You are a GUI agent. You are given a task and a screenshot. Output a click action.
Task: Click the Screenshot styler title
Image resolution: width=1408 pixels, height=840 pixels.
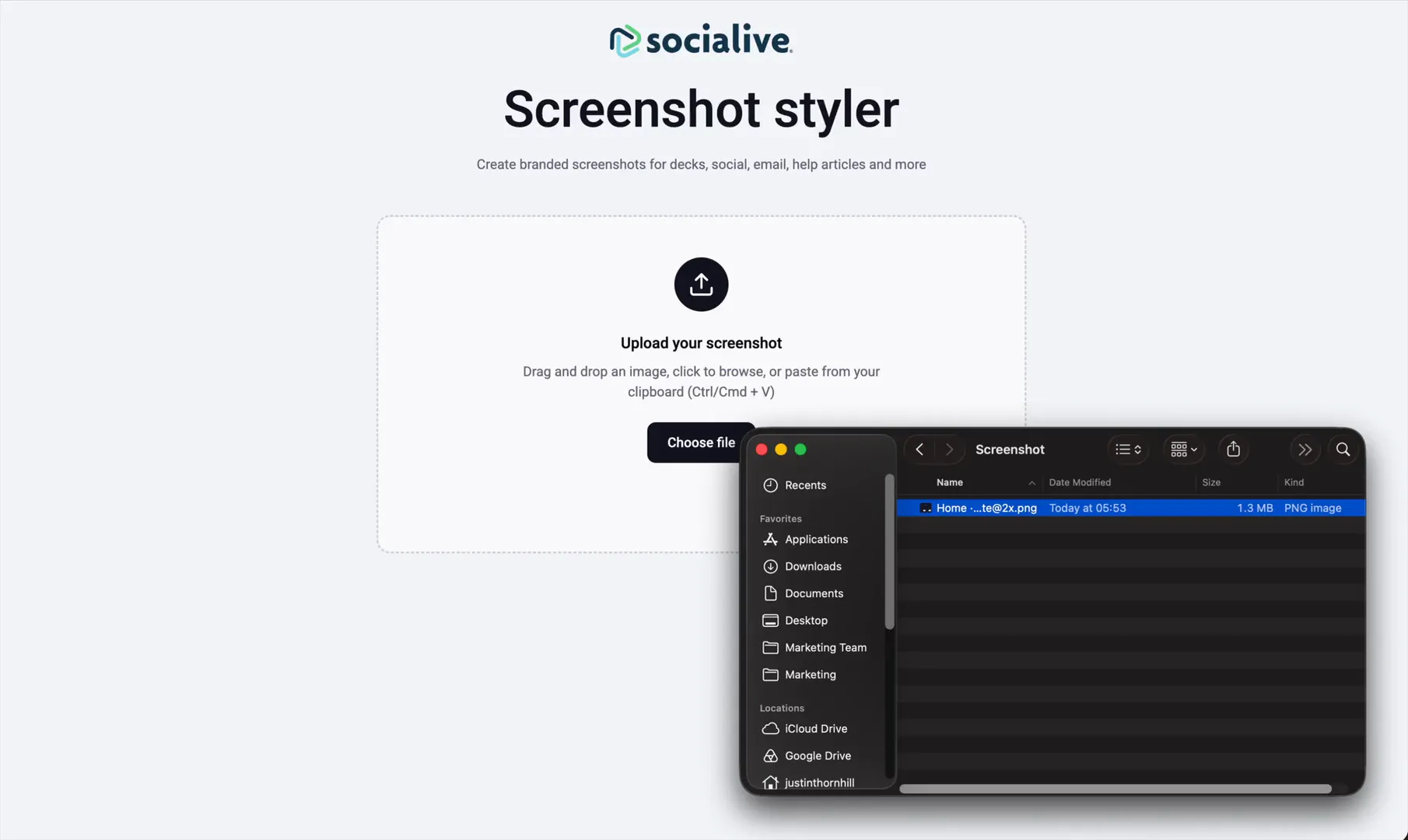point(701,109)
